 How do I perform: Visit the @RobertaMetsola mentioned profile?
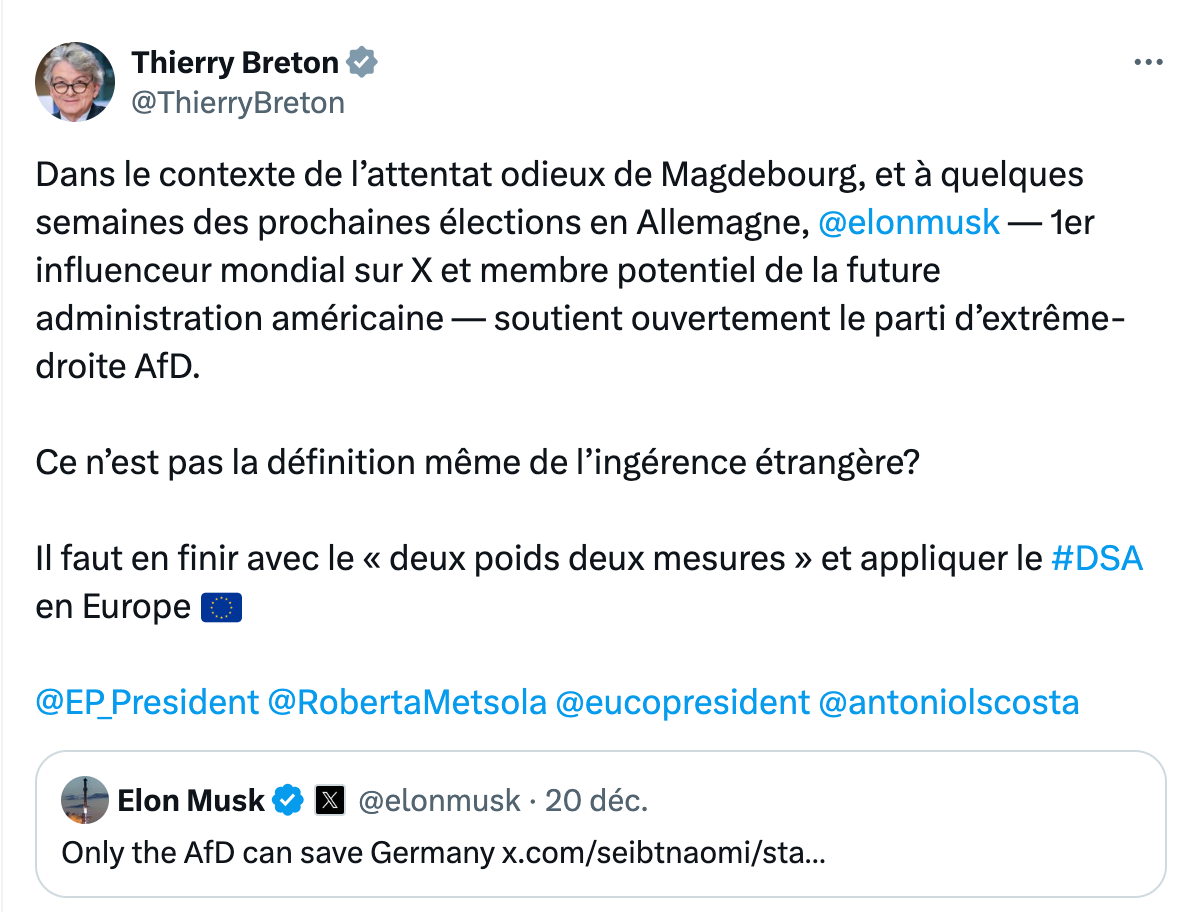pos(407,702)
